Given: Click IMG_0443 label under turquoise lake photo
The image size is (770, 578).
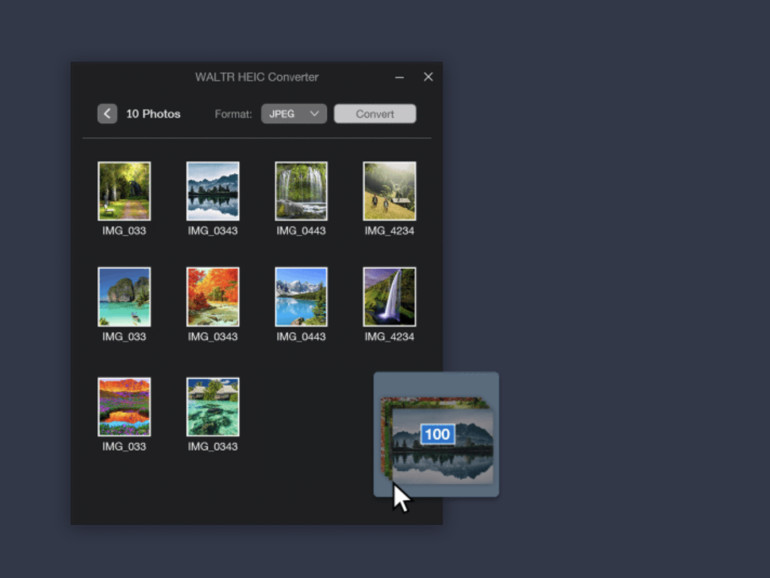Looking at the screenshot, I should point(301,336).
